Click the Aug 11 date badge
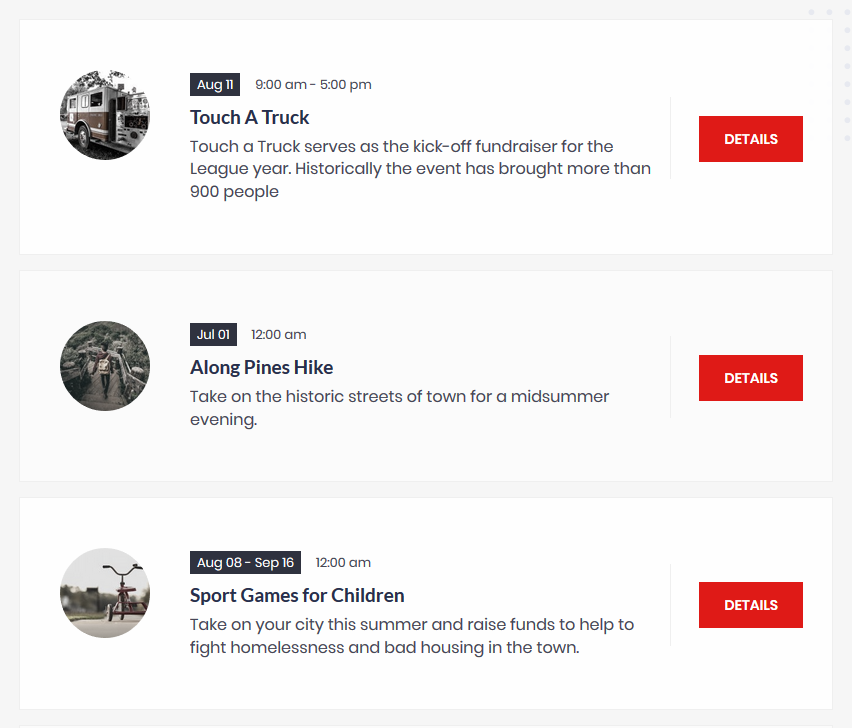The width and height of the screenshot is (852, 728). pos(215,85)
